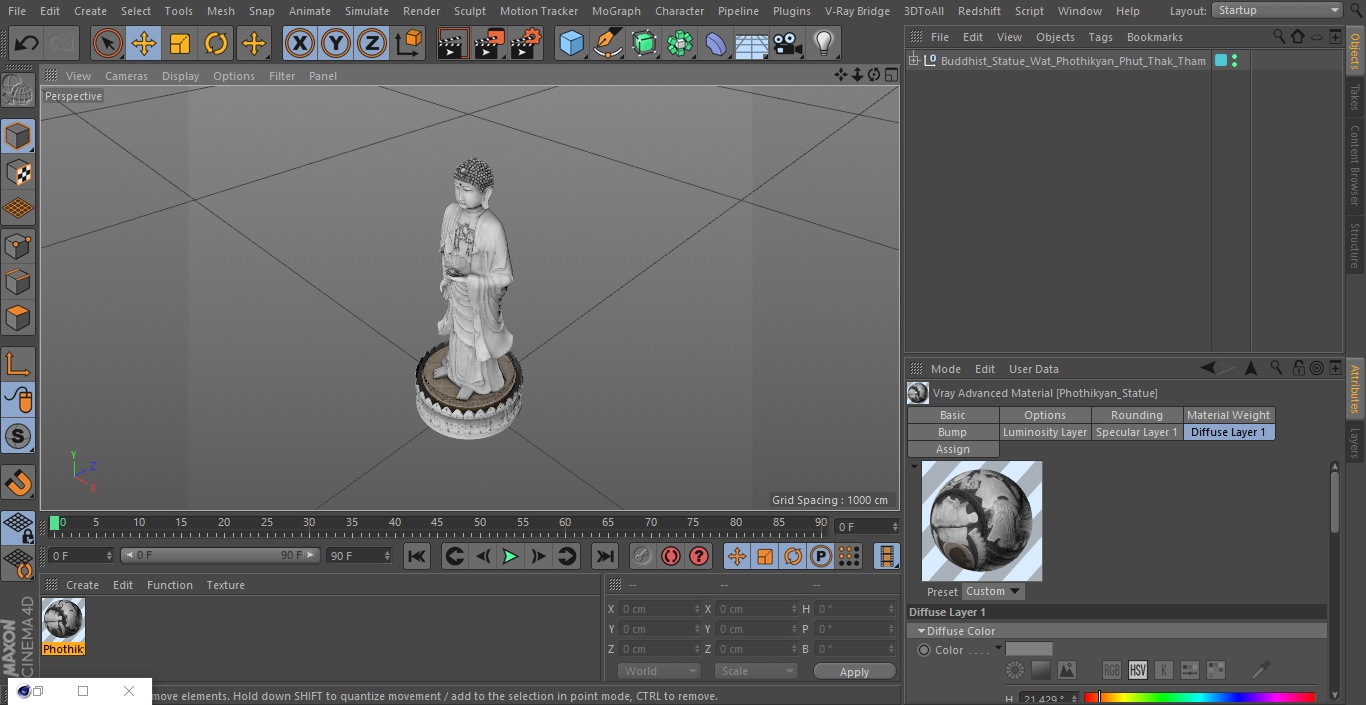
Task: Switch to Model mode in left palette
Action: point(18,136)
